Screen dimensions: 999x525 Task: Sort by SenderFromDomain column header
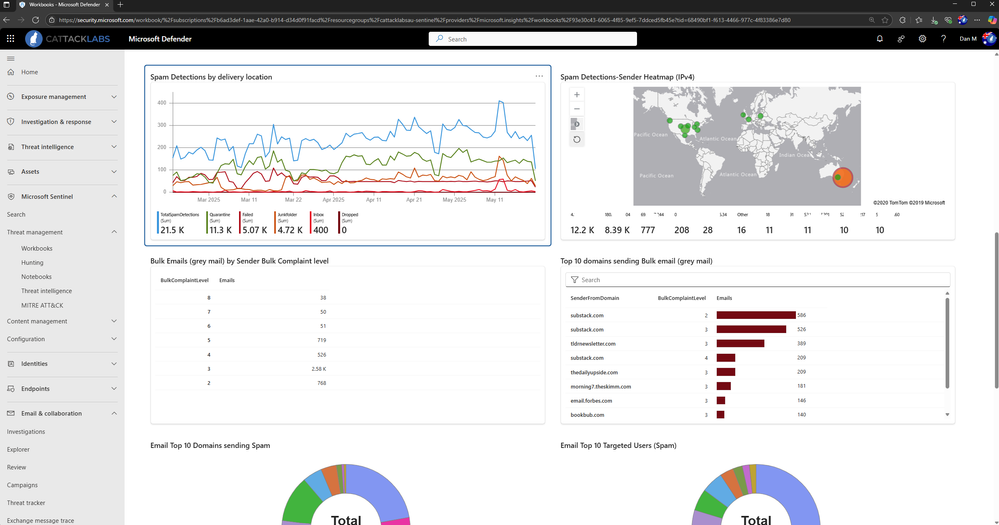click(x=594, y=298)
